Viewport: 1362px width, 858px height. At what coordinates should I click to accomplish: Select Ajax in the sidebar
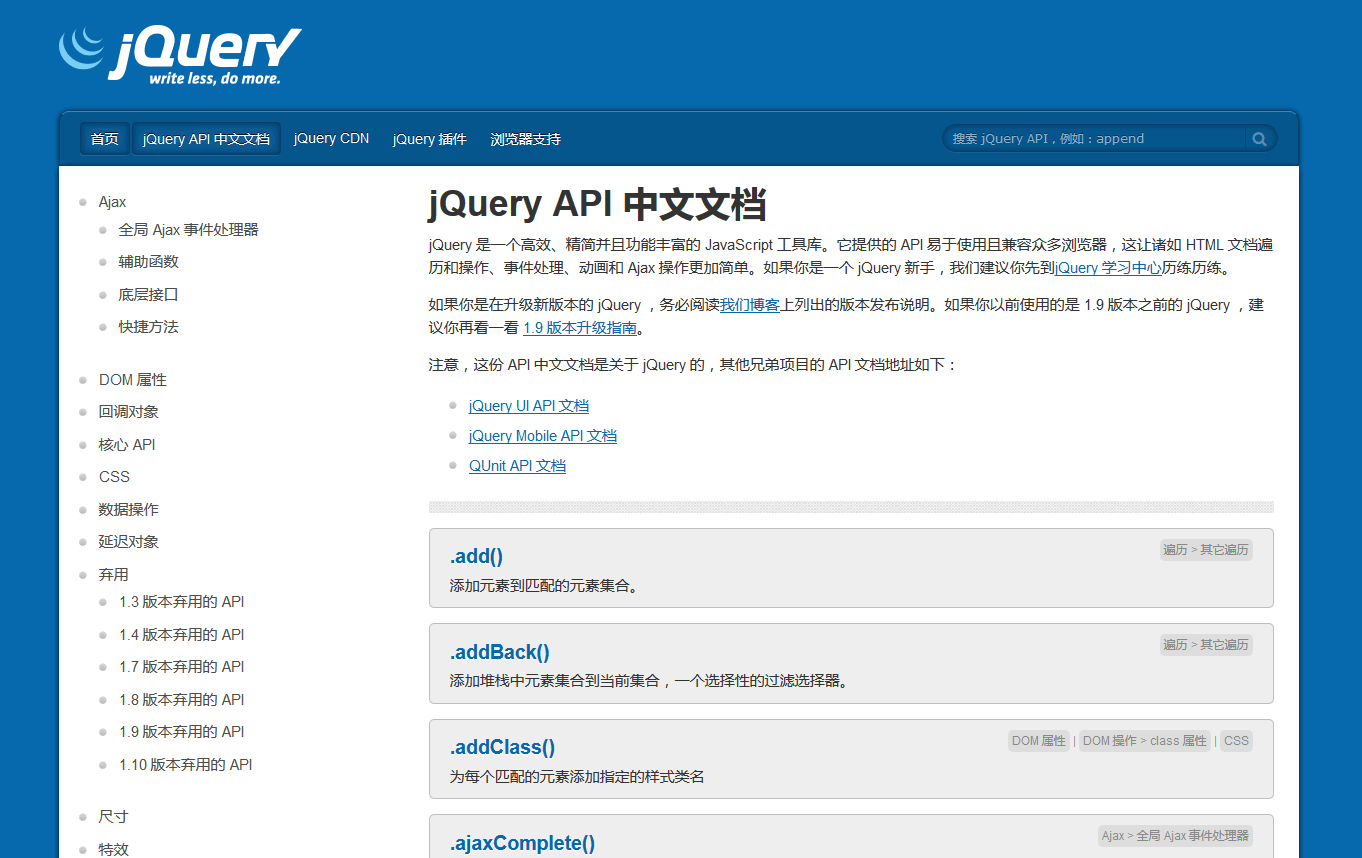tap(112, 202)
